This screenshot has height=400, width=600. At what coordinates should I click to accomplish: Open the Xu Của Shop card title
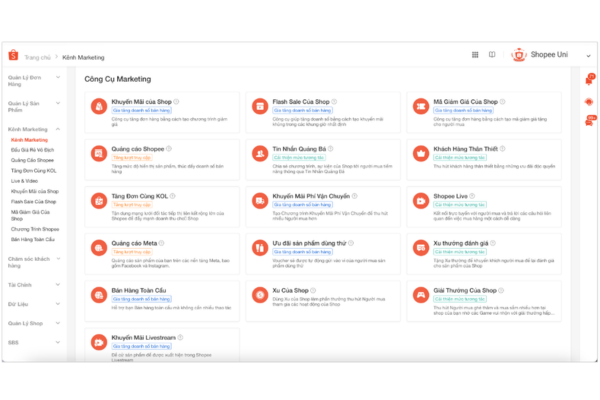(290, 290)
